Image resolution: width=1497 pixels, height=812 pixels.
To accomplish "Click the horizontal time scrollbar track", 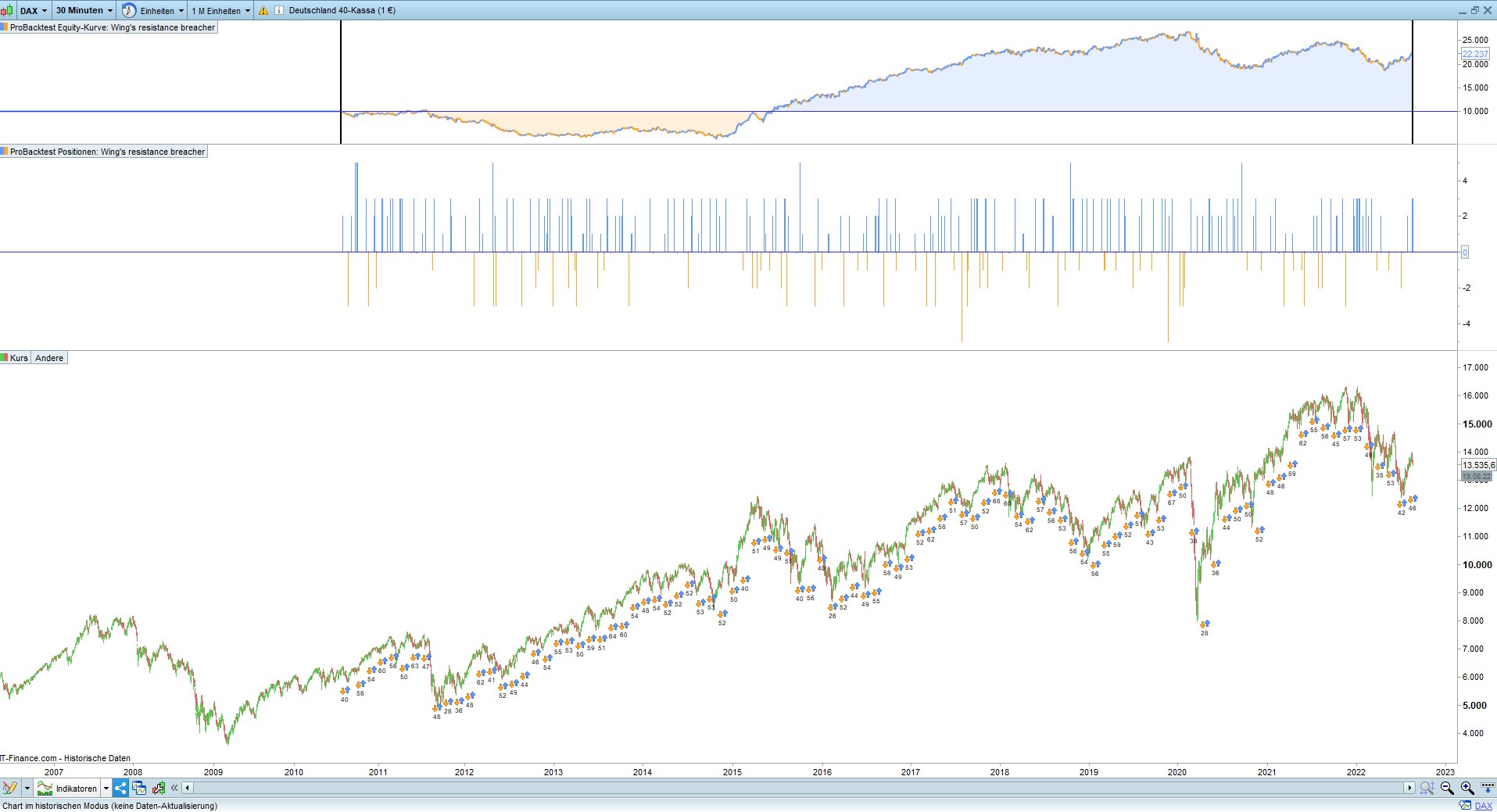I will 798,788.
